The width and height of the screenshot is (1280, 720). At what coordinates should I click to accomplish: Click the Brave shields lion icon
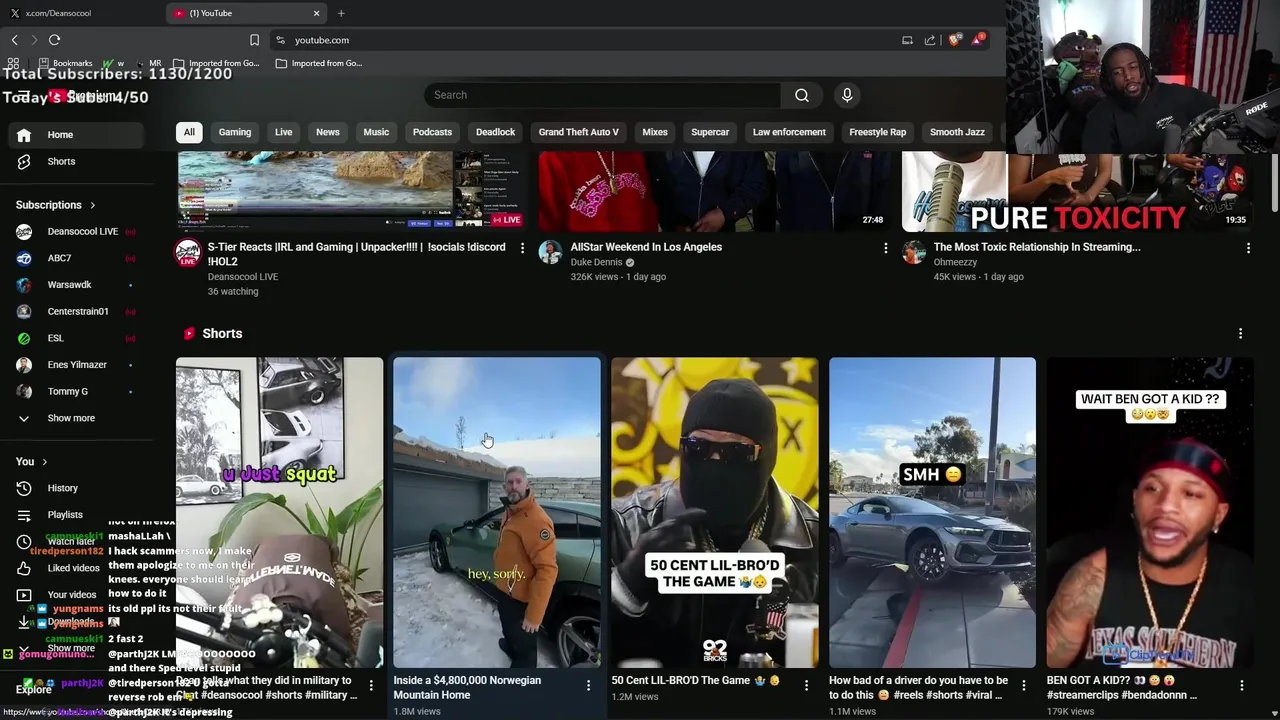tap(954, 40)
